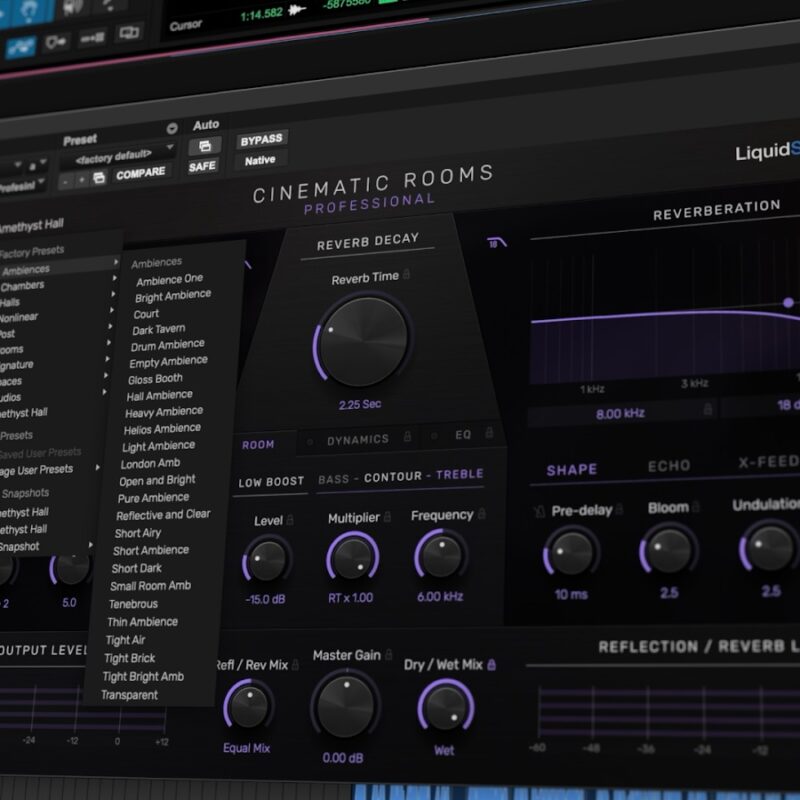800x800 pixels.
Task: Pick the London Amb preset
Action: (150, 464)
